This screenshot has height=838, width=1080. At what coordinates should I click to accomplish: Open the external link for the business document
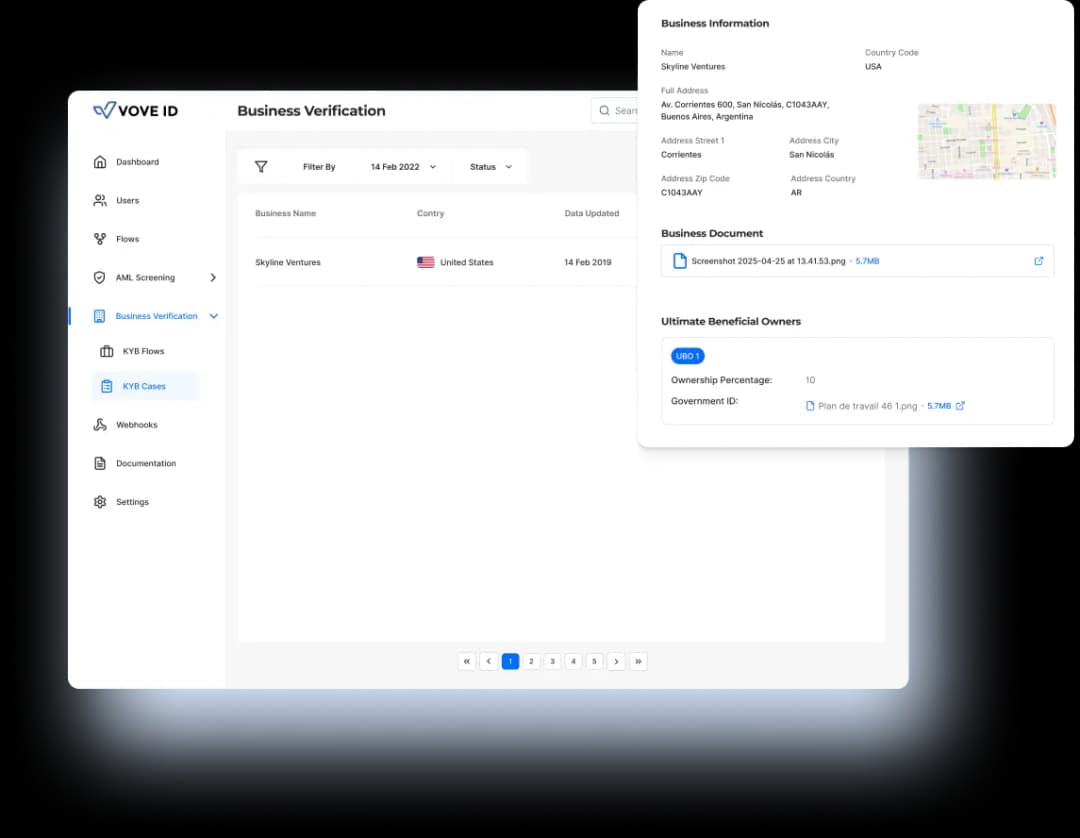[1039, 260]
